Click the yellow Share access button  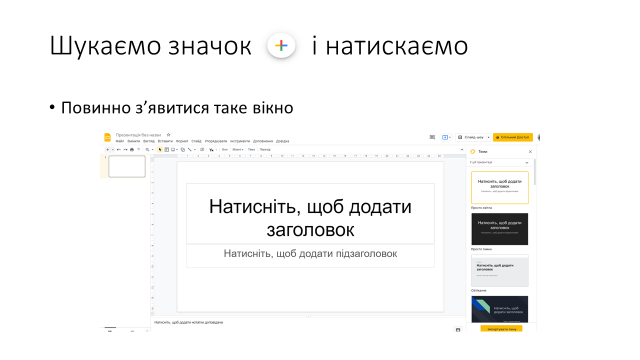(513, 138)
